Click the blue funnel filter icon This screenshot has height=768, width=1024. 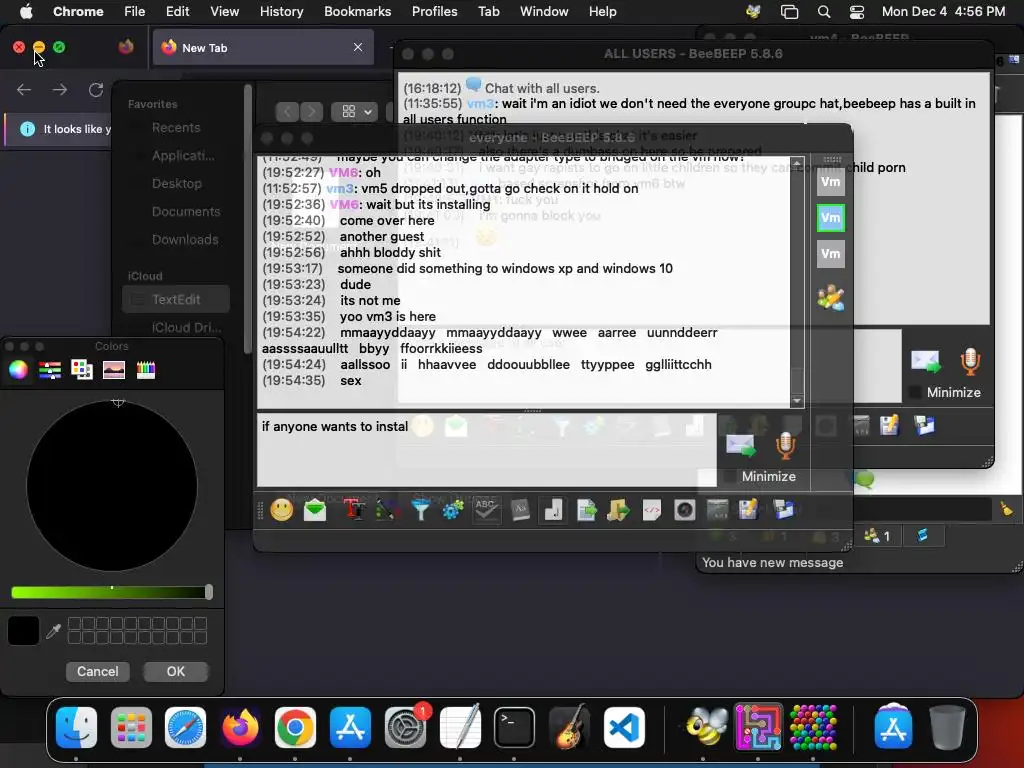coord(421,509)
